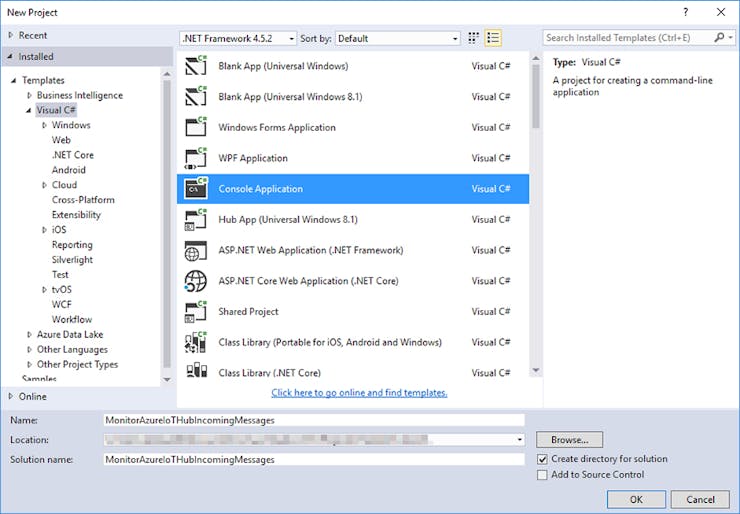Enable Add to Source Control checkbox
740x514 pixels.
542,475
